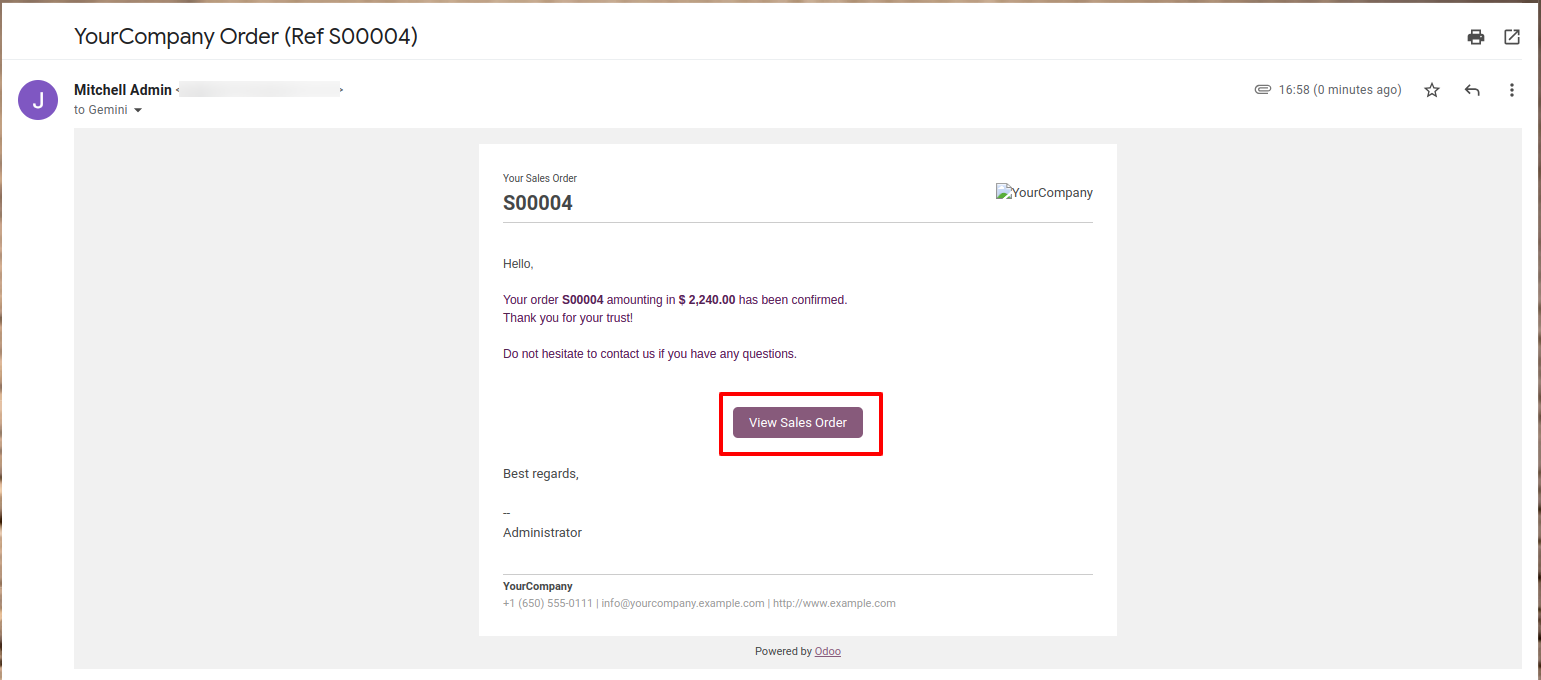Click the 'Hello,' greeting text
Viewport: 1541px width, 680px height.
pyautogui.click(x=518, y=264)
